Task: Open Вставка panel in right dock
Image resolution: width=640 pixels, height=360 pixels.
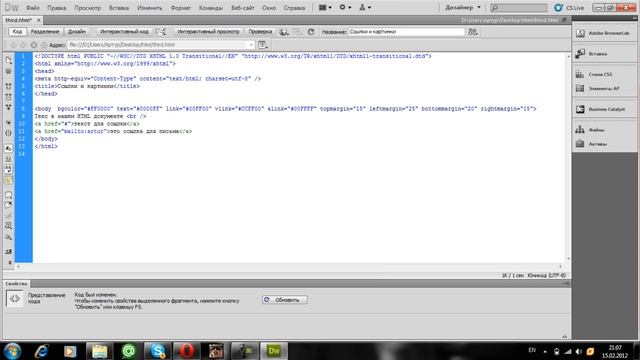Action: [604, 53]
